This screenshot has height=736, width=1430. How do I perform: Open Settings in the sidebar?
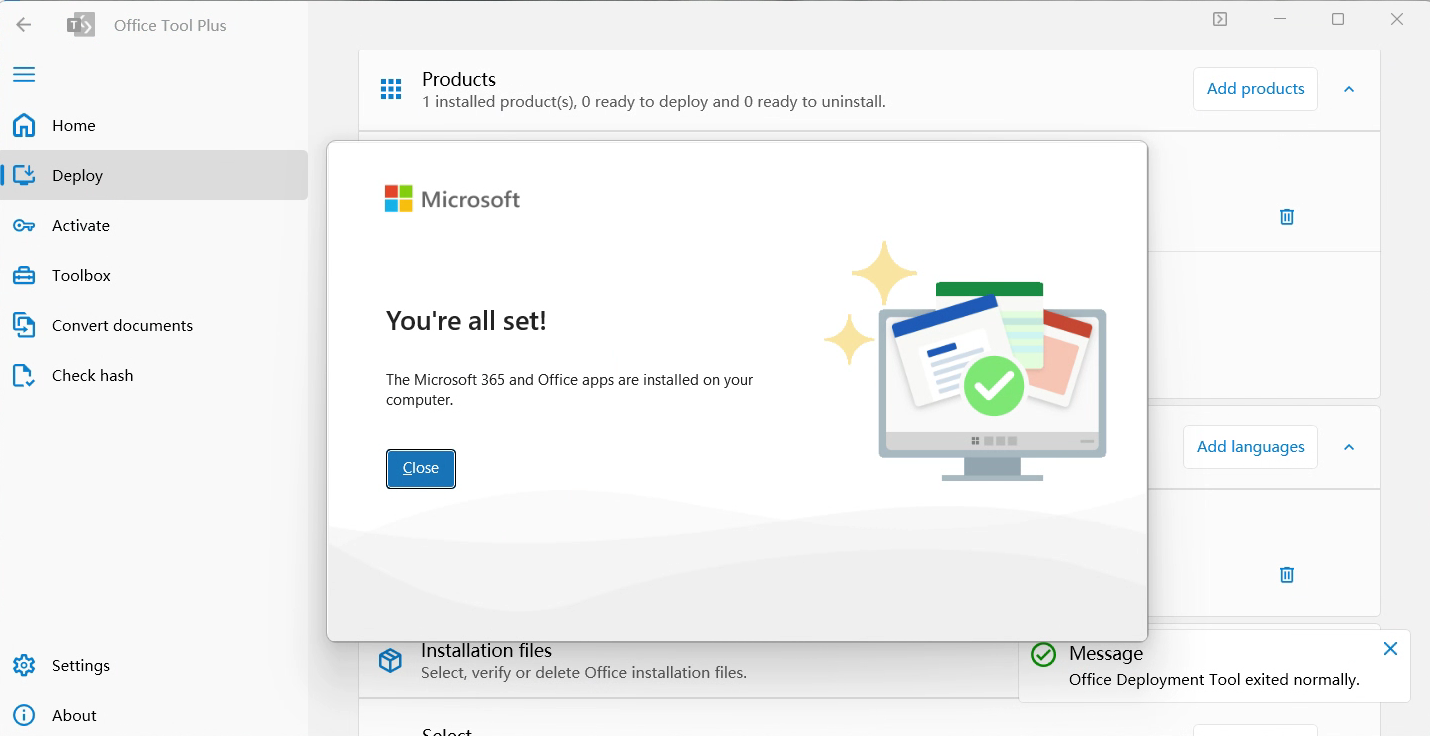click(80, 665)
